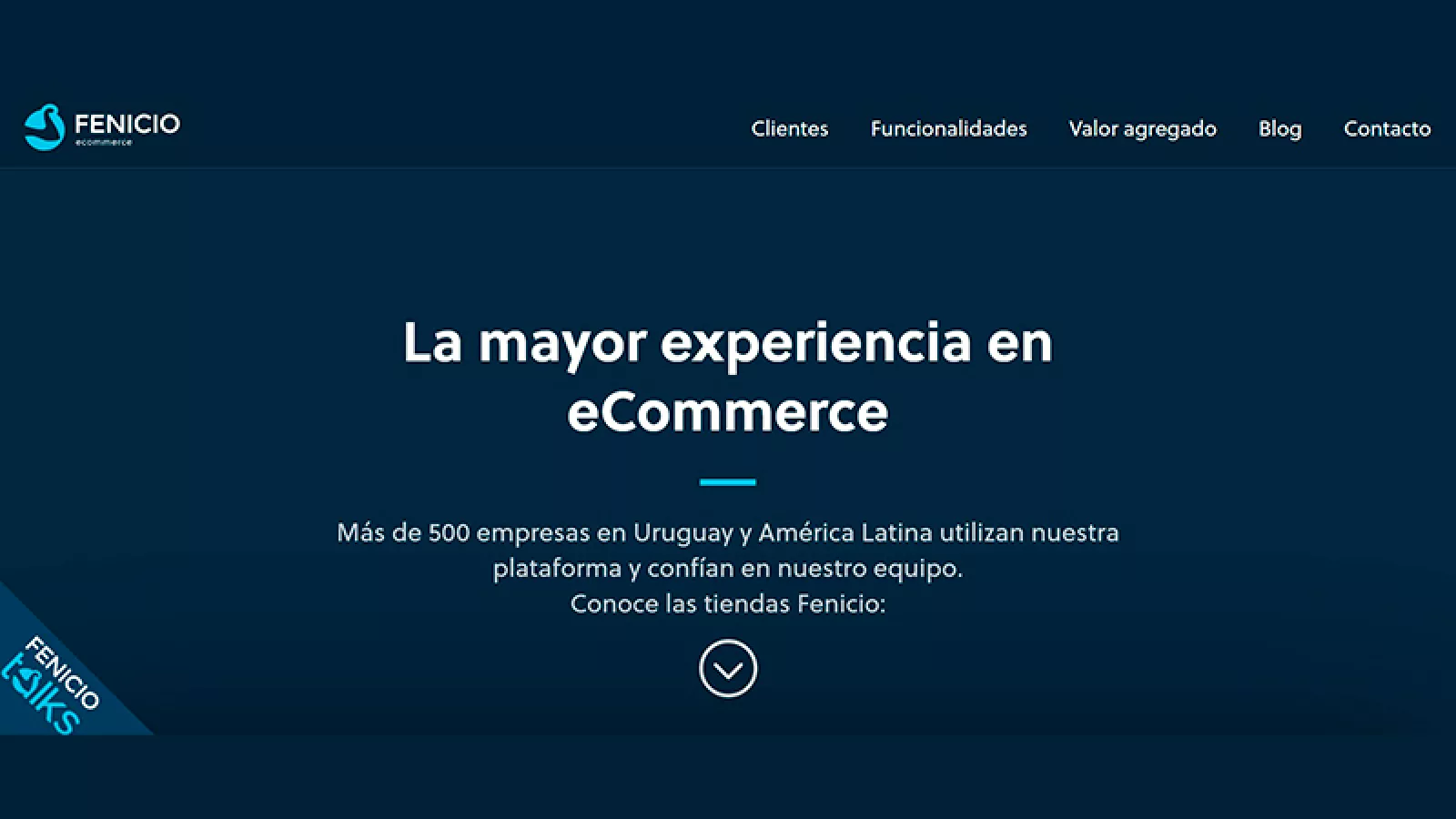Open the Contacto page
The width and height of the screenshot is (1456, 819).
coord(1387,128)
